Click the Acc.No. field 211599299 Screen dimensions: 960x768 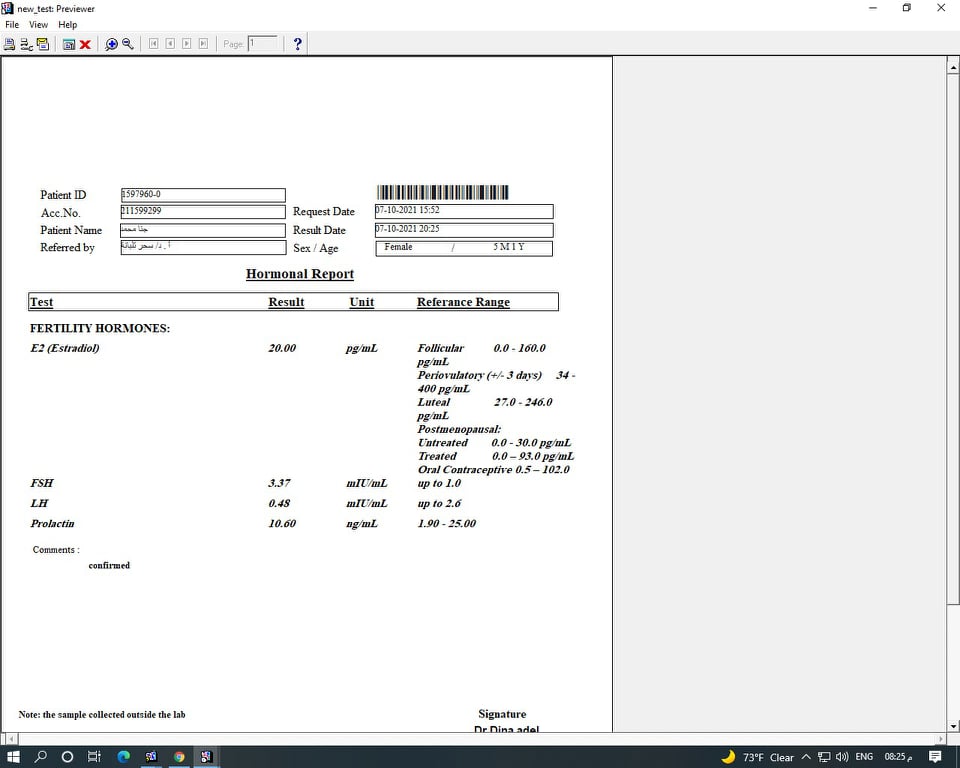[x=203, y=211]
